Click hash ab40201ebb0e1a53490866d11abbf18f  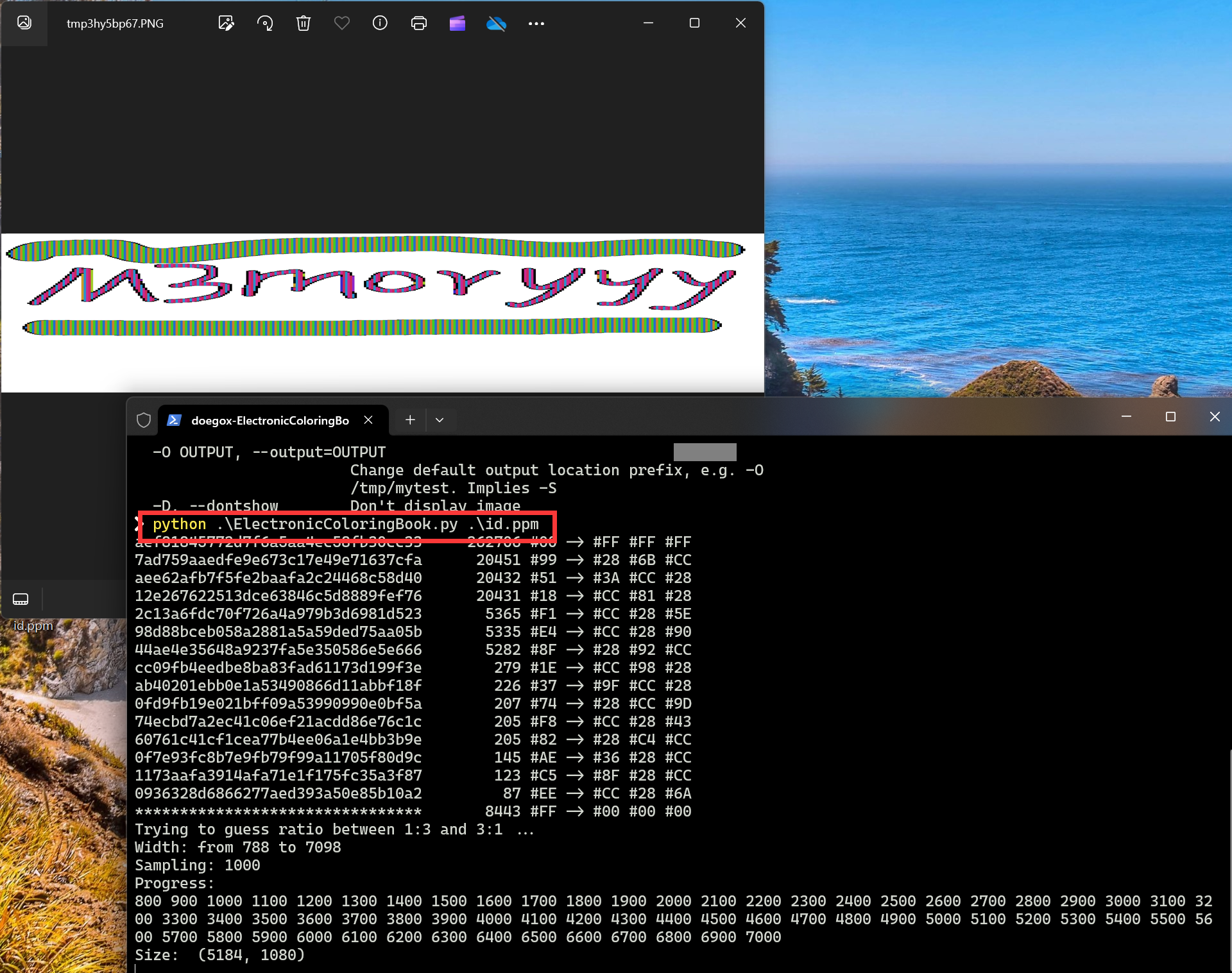click(x=278, y=686)
